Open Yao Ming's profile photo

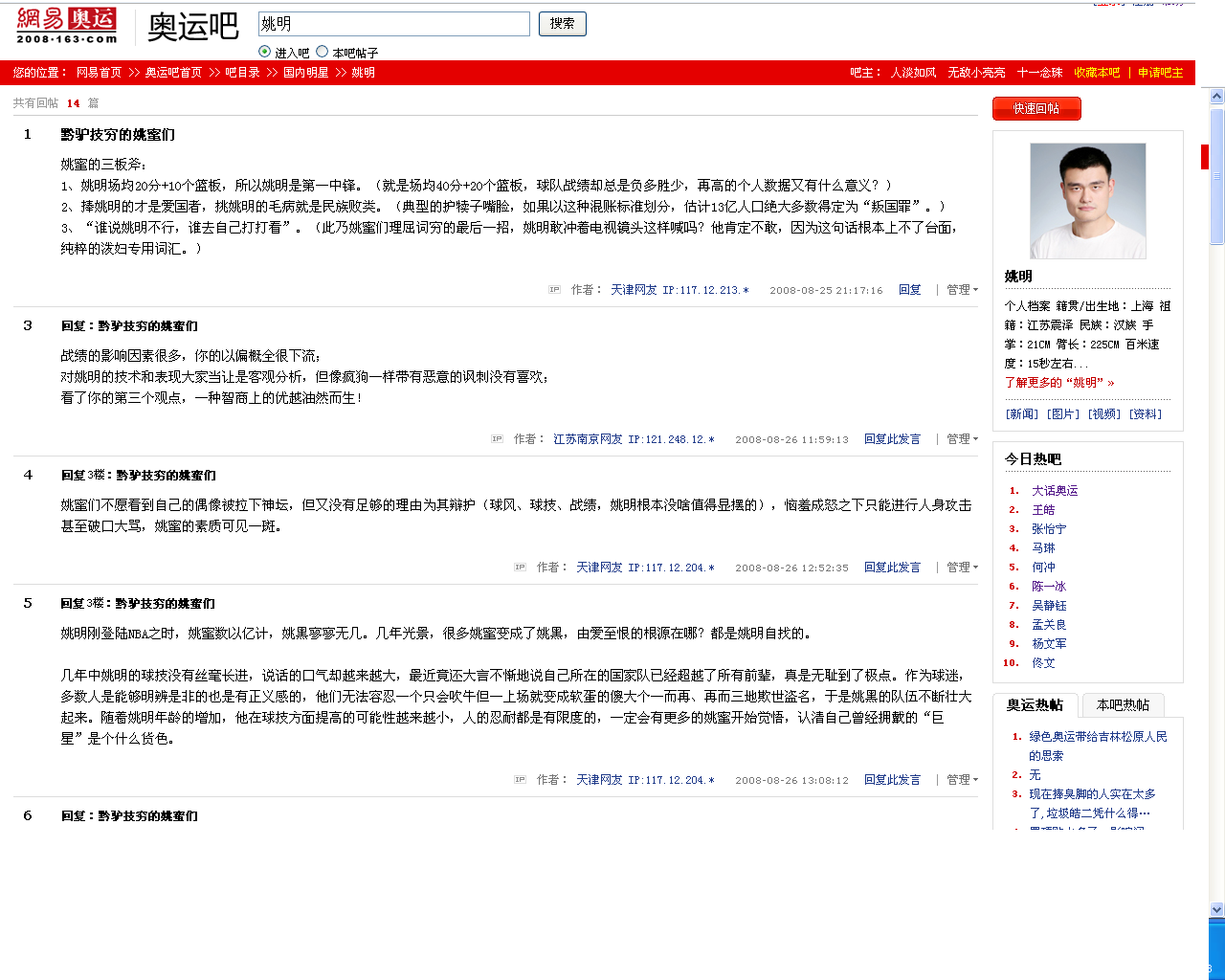[x=1087, y=201]
